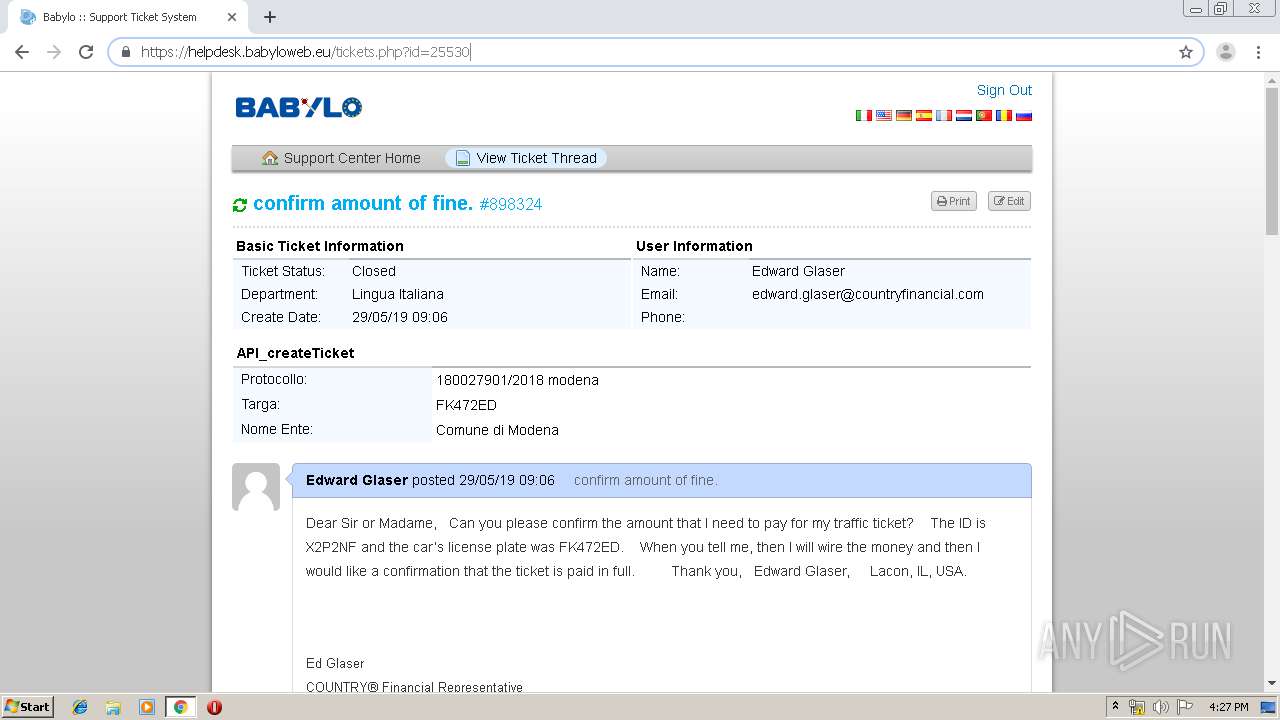Sign out of the helpdesk

[1004, 90]
